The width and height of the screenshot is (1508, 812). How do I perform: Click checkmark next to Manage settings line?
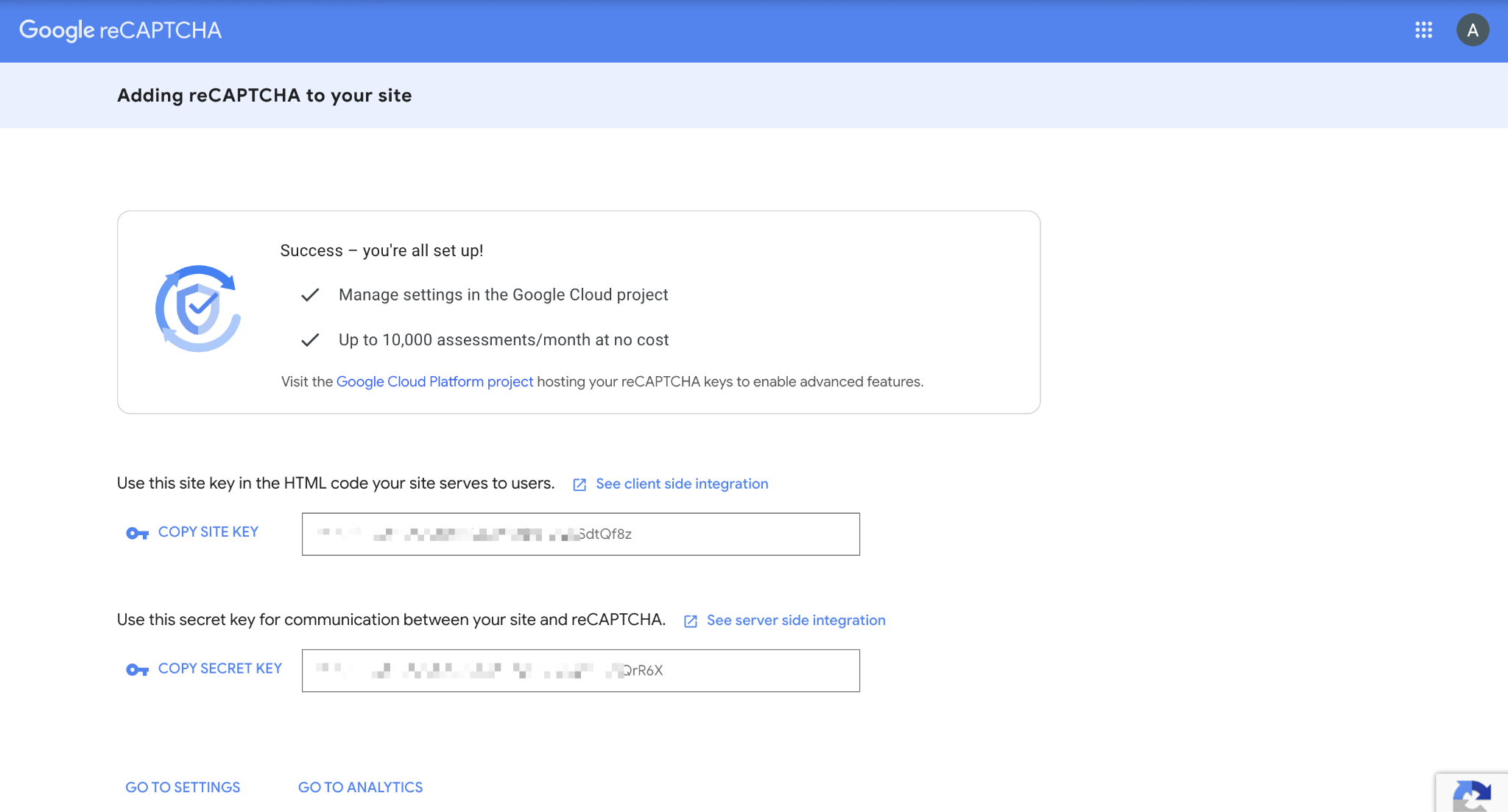tap(310, 294)
